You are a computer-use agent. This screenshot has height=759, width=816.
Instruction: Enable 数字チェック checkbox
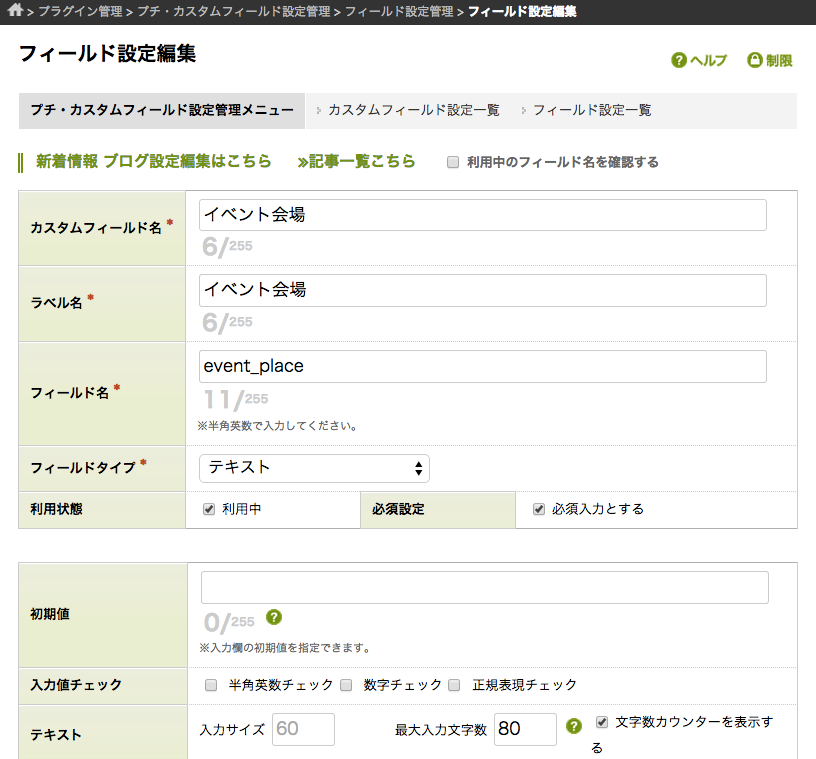click(346, 685)
